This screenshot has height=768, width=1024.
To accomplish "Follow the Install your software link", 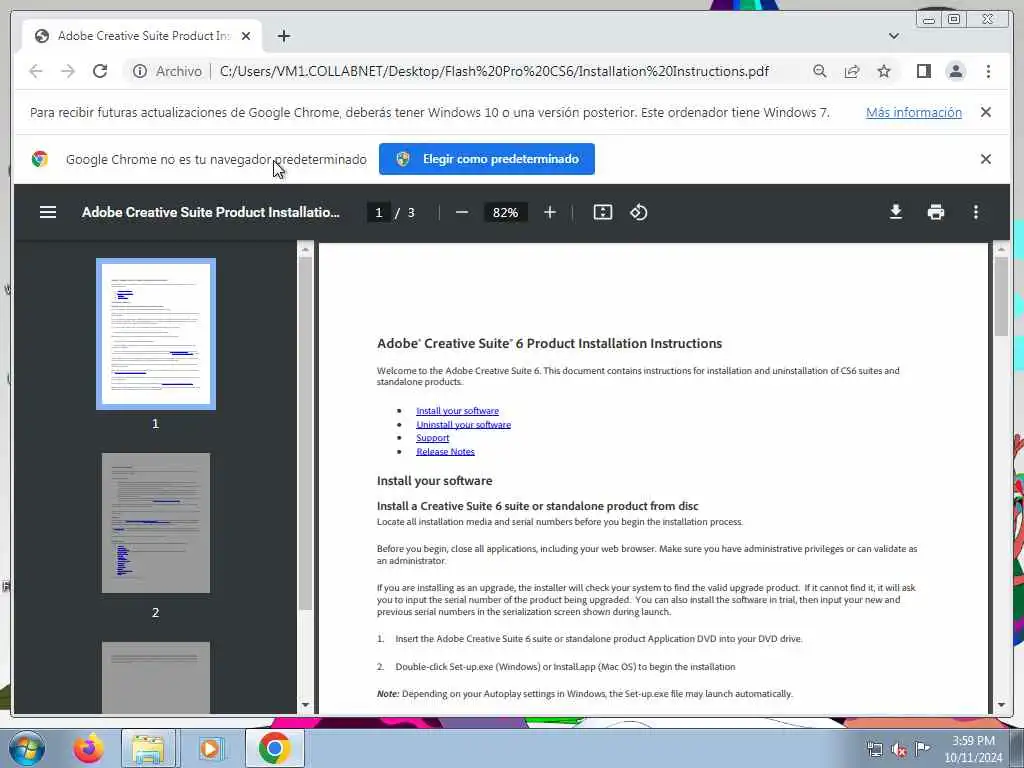I will [457, 411].
